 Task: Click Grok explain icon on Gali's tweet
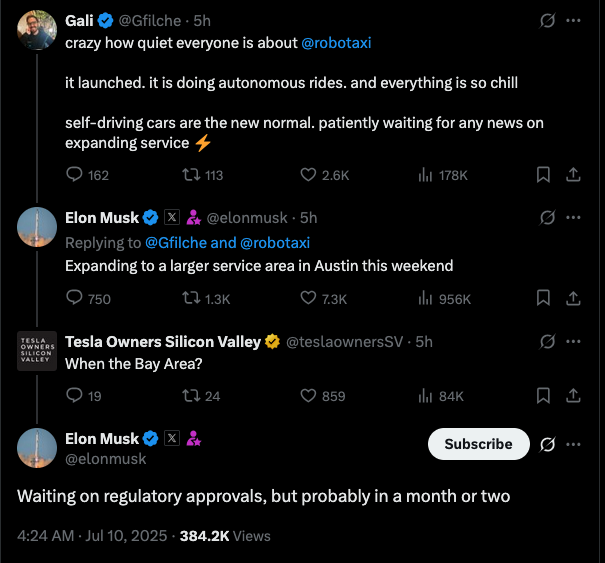coord(547,20)
